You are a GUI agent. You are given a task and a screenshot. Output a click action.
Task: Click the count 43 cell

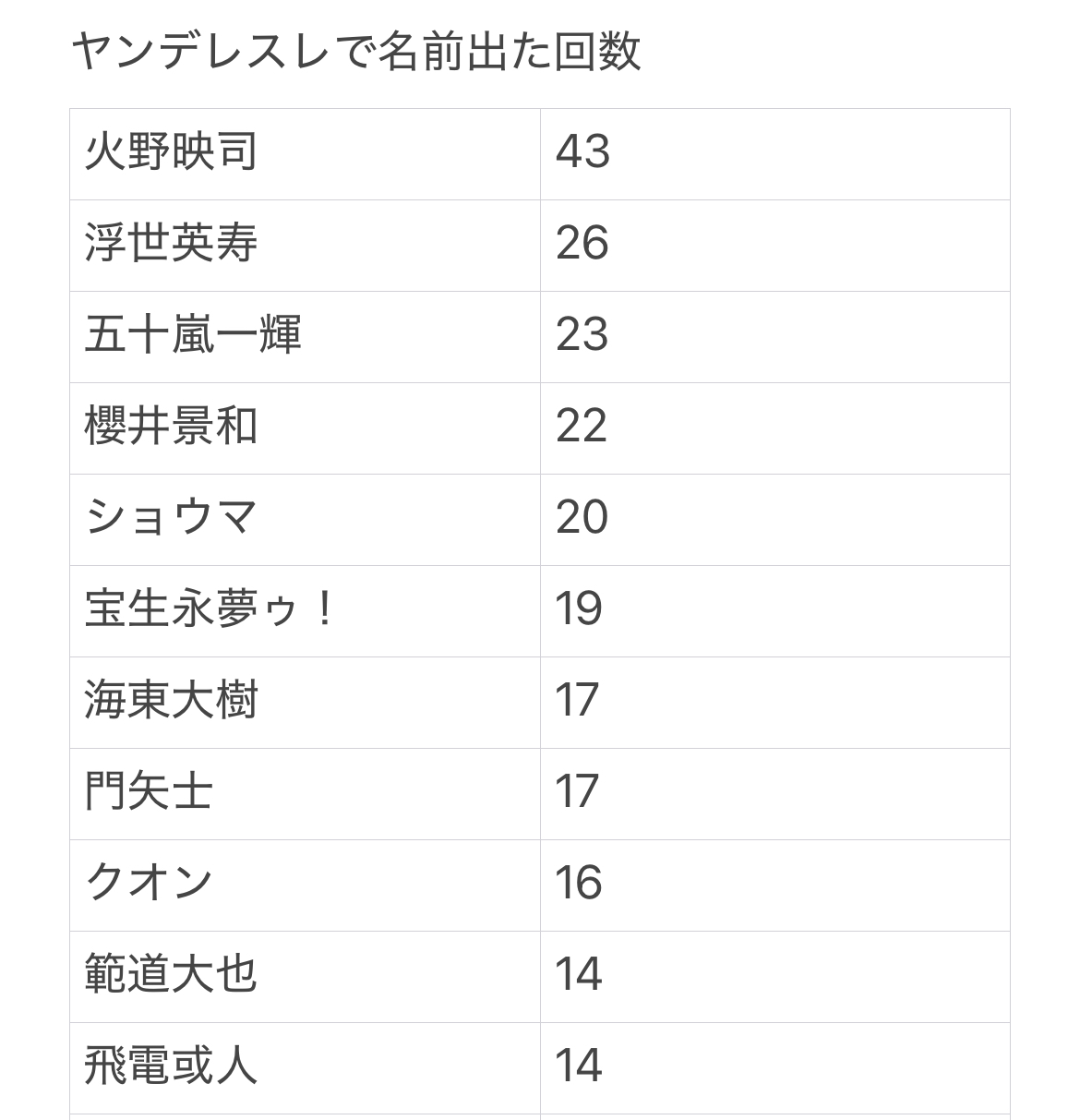(x=582, y=152)
